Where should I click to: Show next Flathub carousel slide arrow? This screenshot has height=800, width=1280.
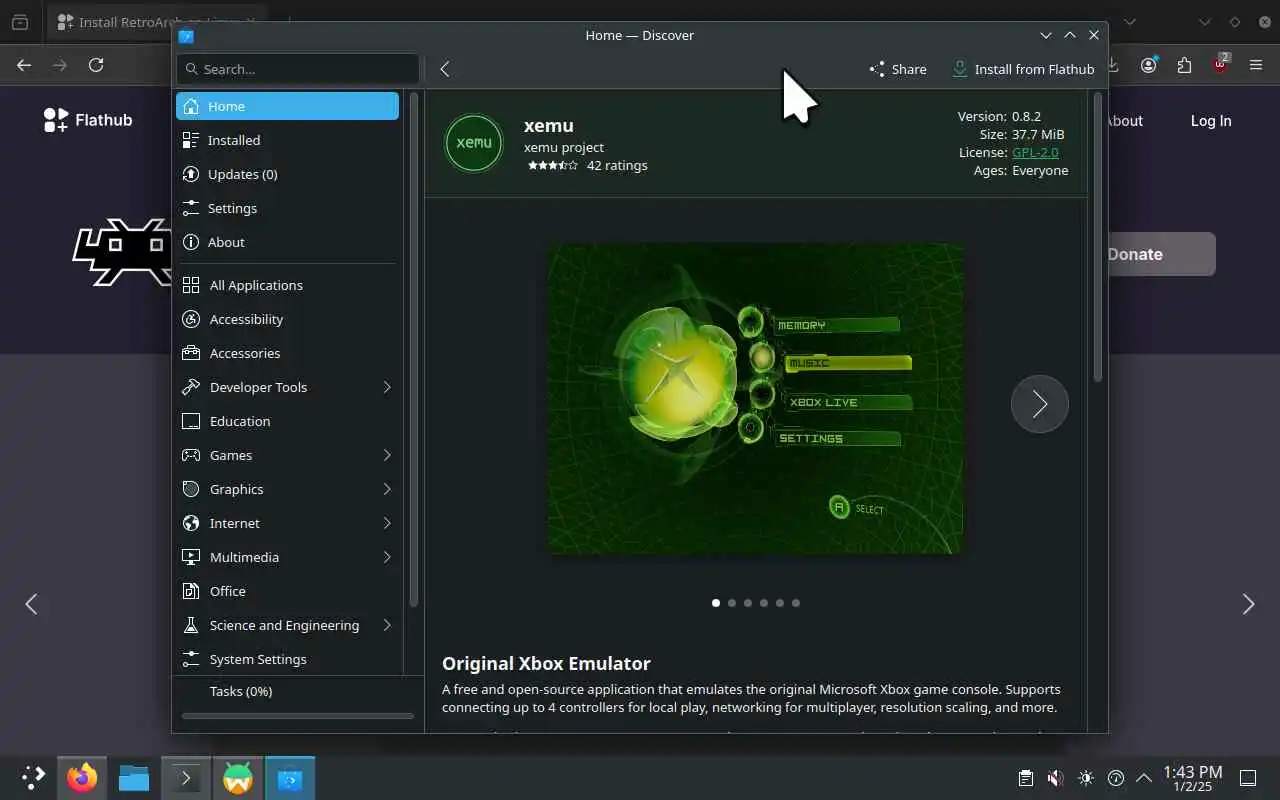pos(1248,604)
